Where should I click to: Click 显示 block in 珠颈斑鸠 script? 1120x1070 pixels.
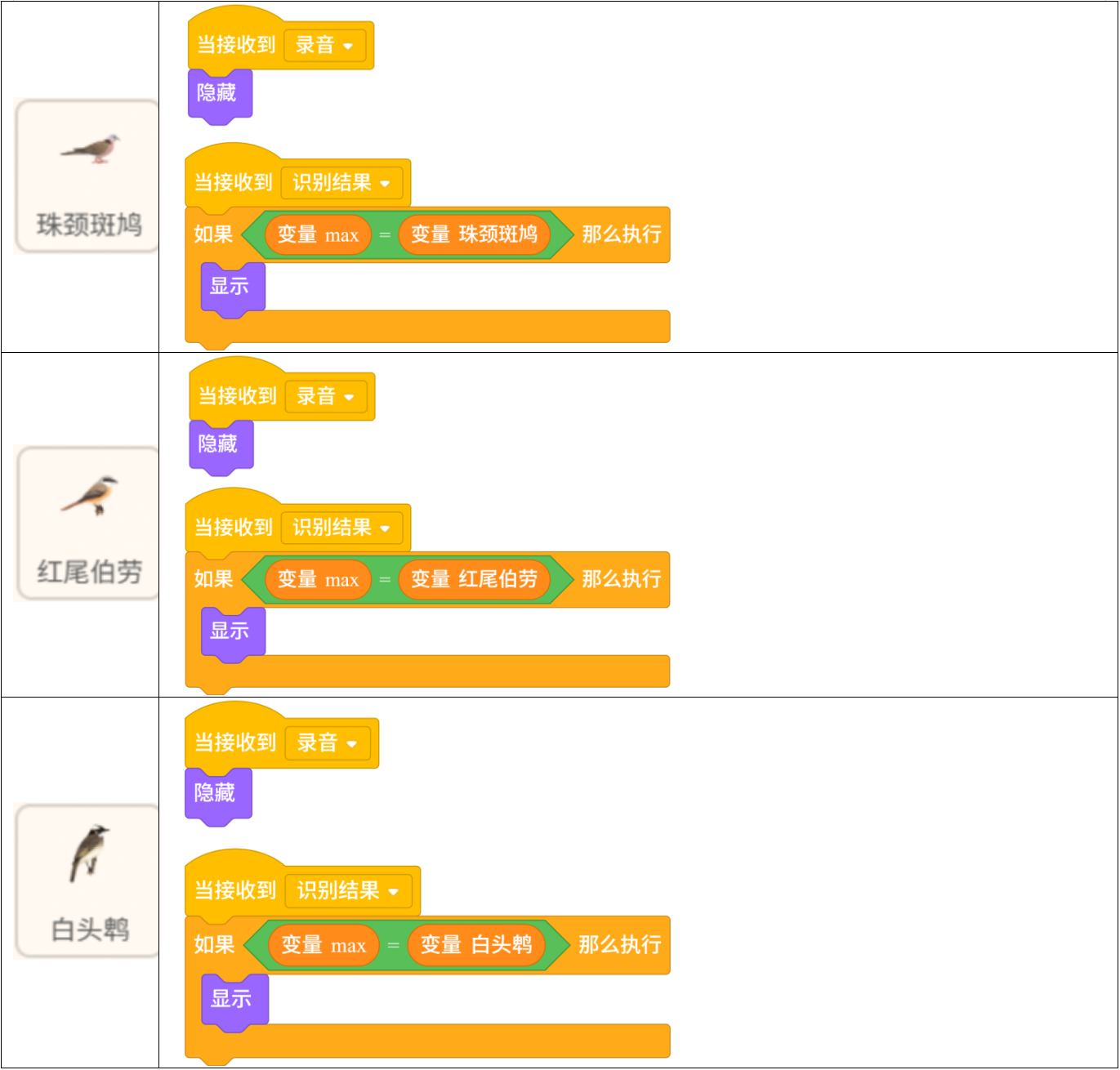(x=230, y=287)
